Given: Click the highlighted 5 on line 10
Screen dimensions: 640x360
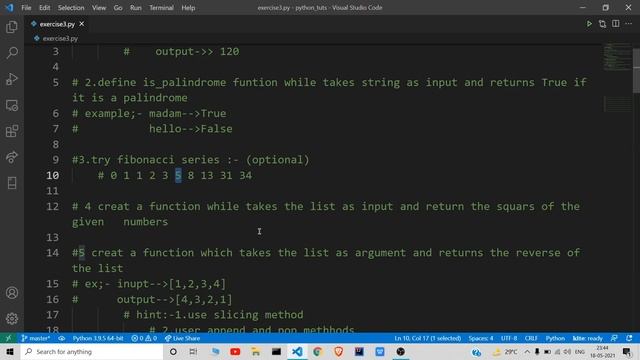Looking at the screenshot, I should [178, 176].
